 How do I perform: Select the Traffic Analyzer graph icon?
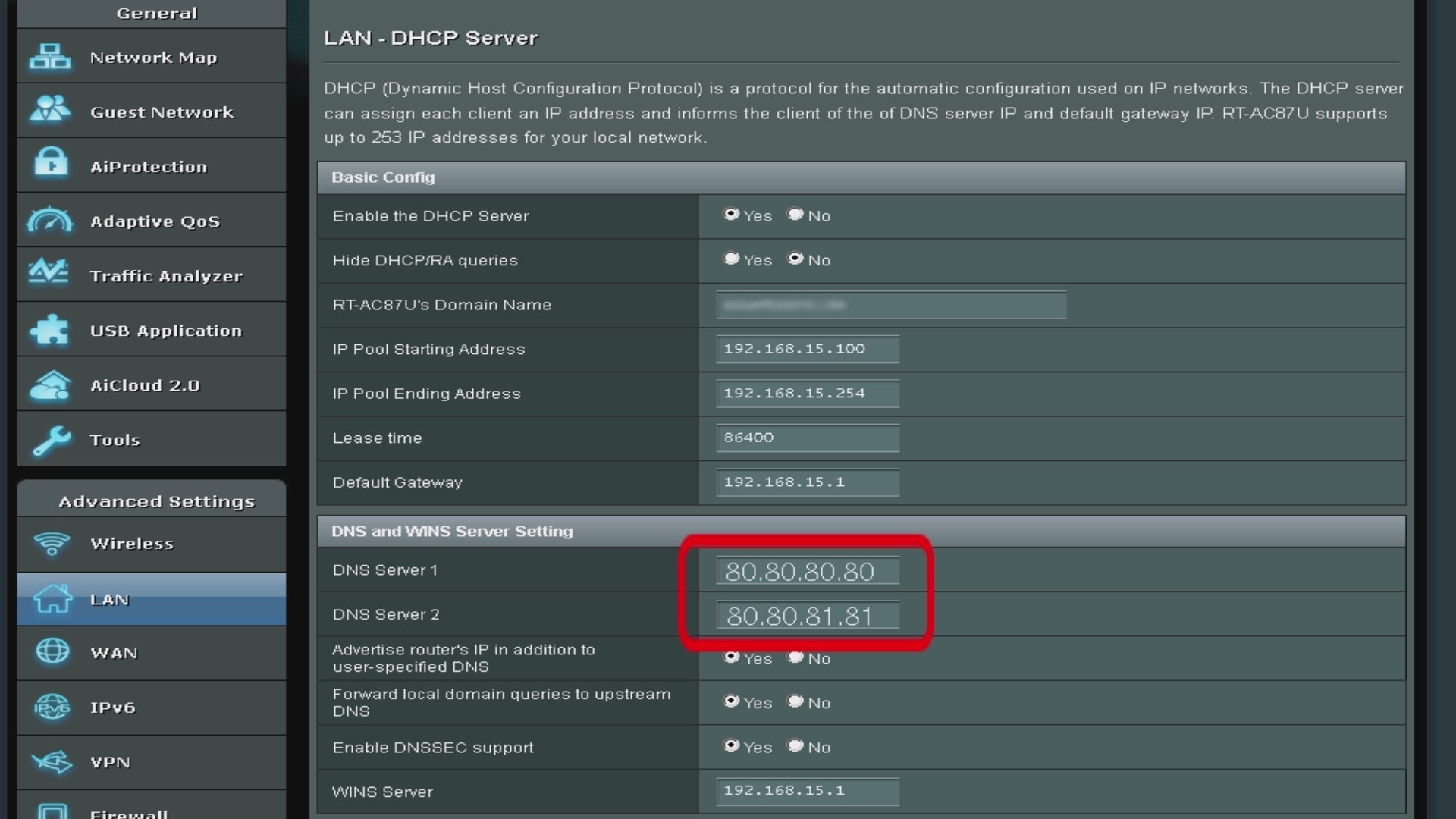(x=49, y=272)
